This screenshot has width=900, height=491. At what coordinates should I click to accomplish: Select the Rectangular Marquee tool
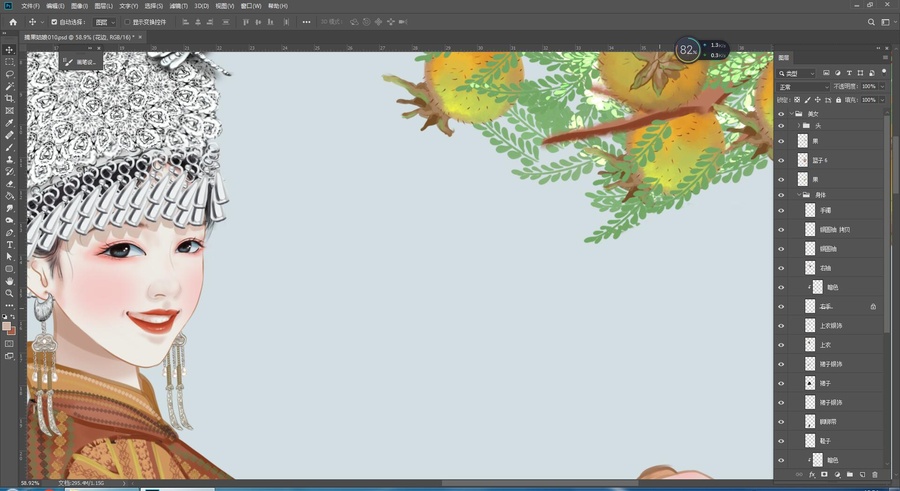[9, 62]
